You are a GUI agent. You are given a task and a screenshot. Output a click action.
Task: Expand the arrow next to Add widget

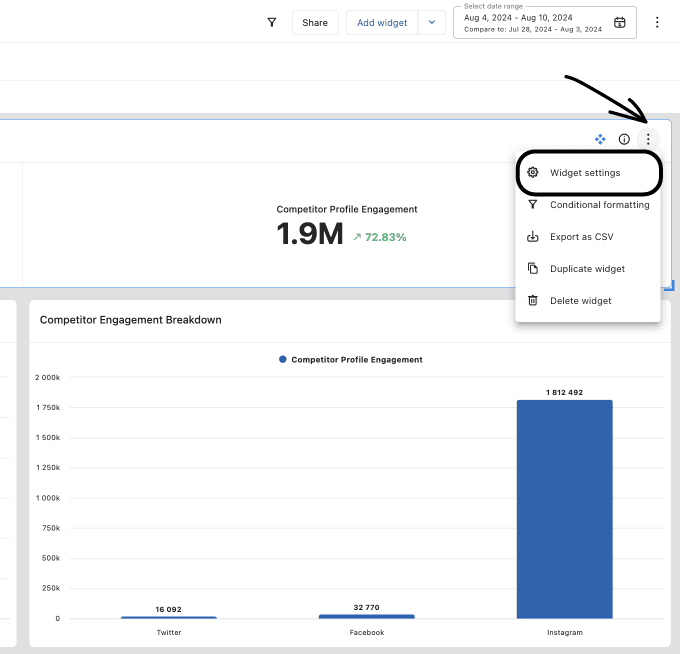(x=432, y=23)
